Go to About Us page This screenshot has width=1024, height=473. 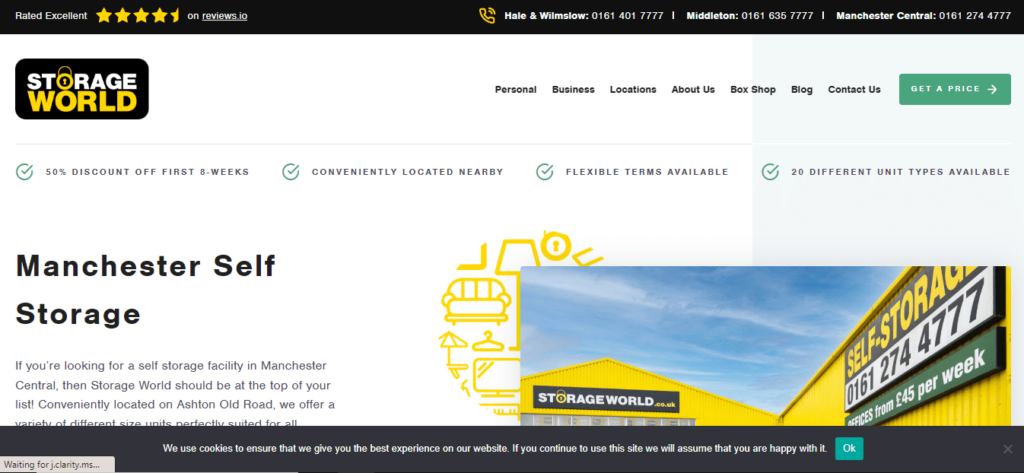pos(693,90)
